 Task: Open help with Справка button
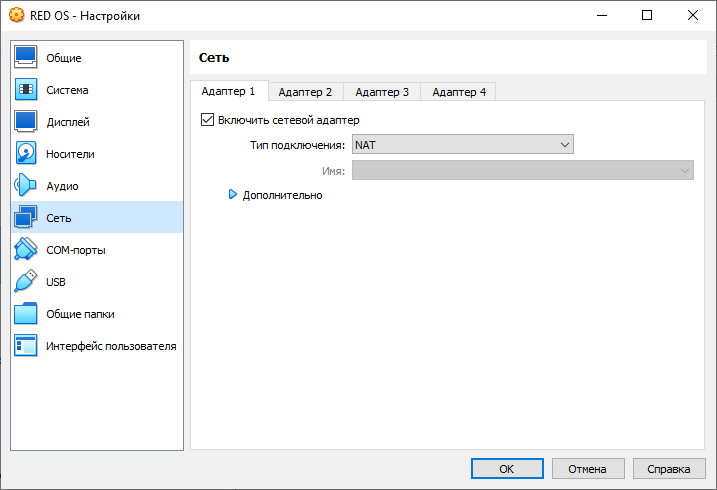[669, 468]
